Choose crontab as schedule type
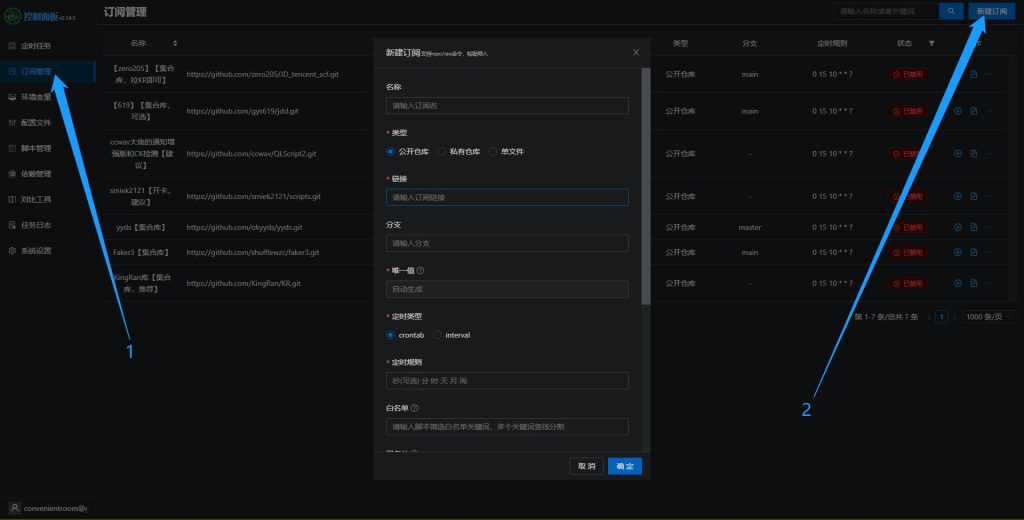 point(391,335)
